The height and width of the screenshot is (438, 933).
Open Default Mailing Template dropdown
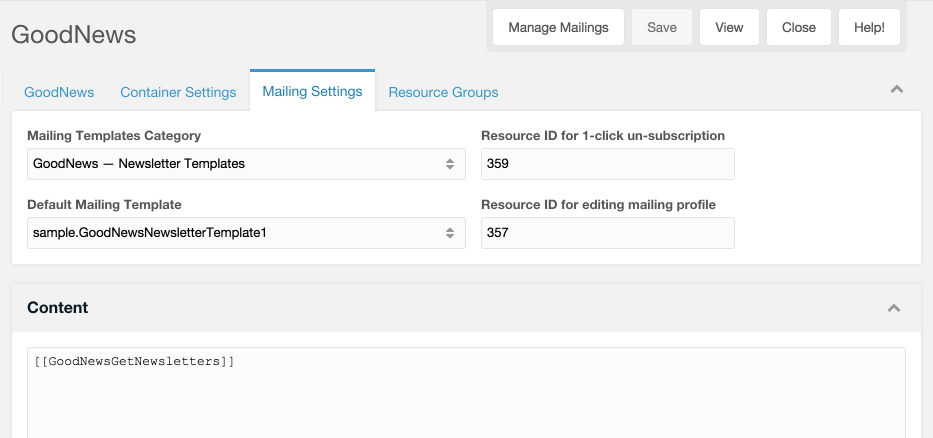[x=246, y=233]
